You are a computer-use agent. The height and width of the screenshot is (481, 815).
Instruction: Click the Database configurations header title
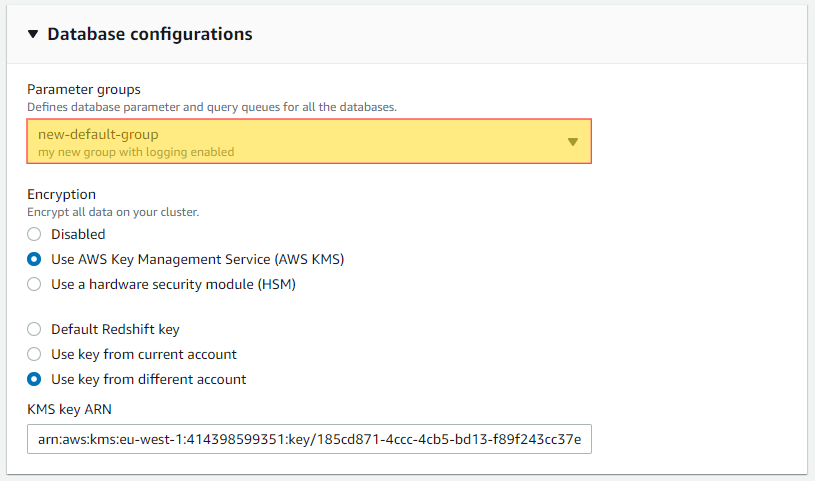point(150,34)
